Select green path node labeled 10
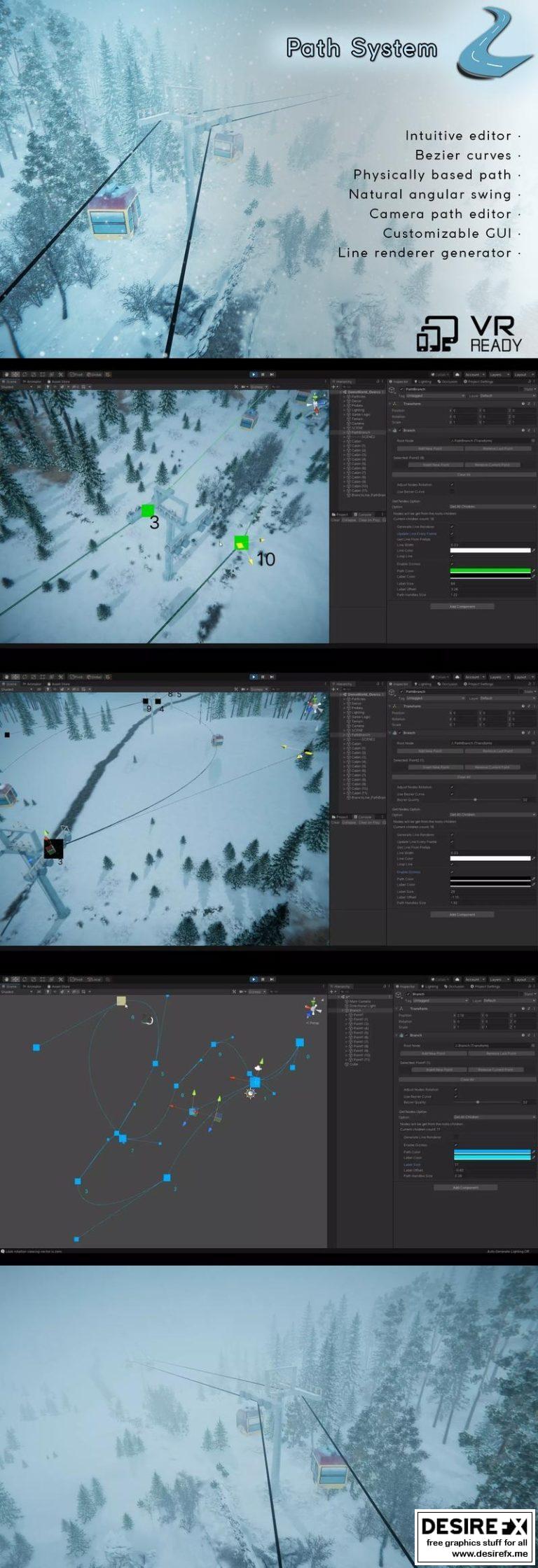The image size is (538, 1568). coord(241,542)
